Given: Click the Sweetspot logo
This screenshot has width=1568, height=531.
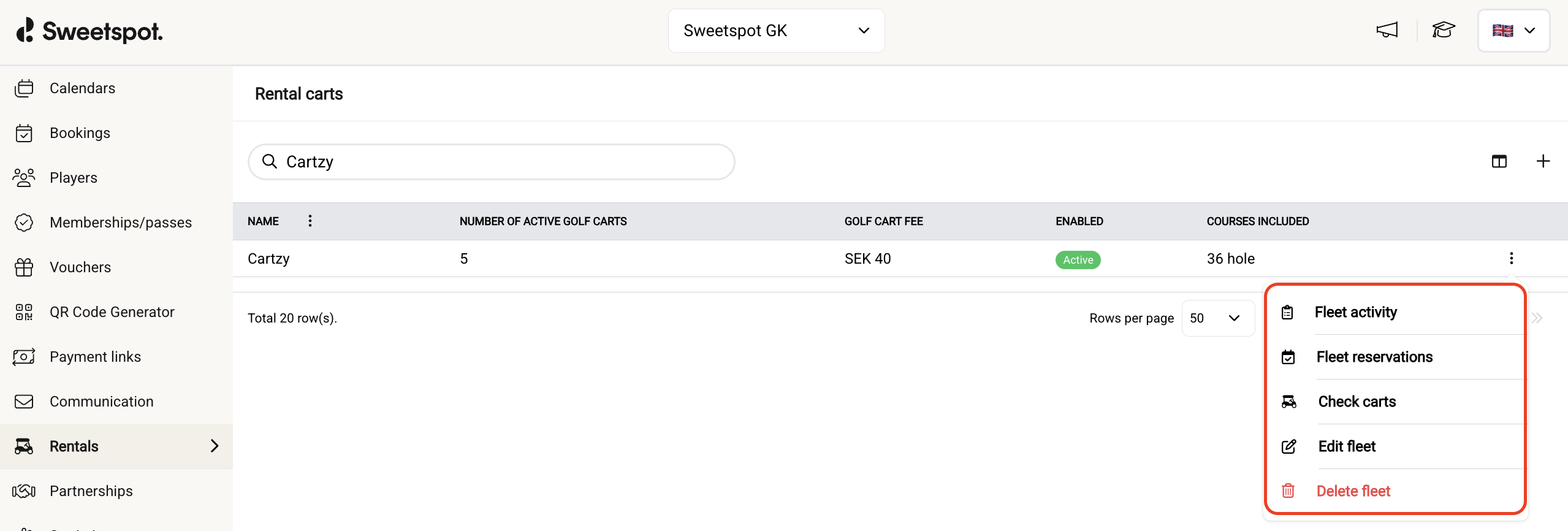Looking at the screenshot, I should point(89,31).
